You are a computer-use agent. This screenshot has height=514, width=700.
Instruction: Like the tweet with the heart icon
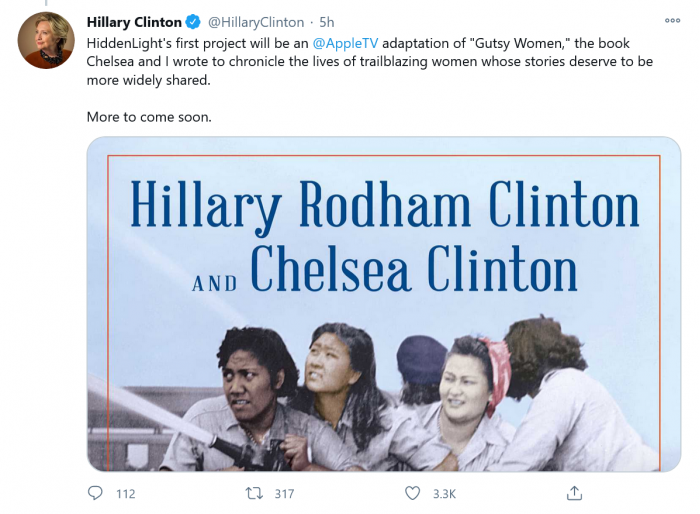tap(413, 493)
